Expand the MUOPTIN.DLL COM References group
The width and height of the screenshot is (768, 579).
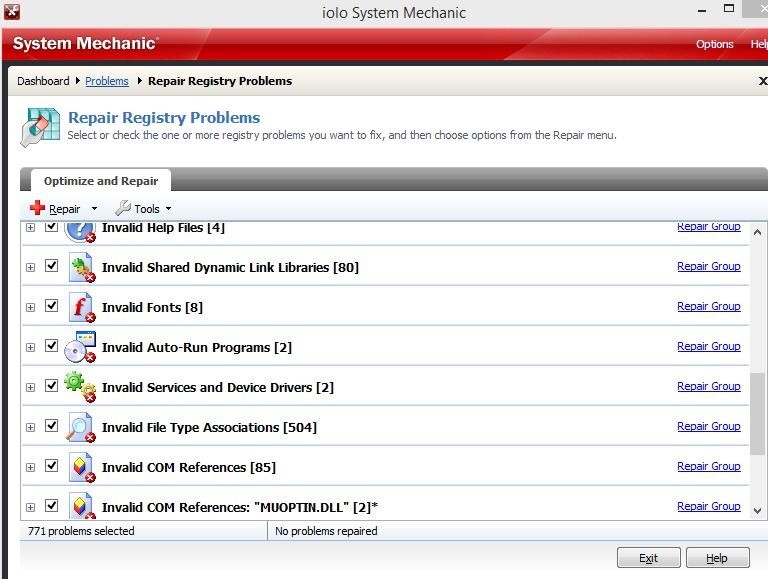pyautogui.click(x=30, y=507)
